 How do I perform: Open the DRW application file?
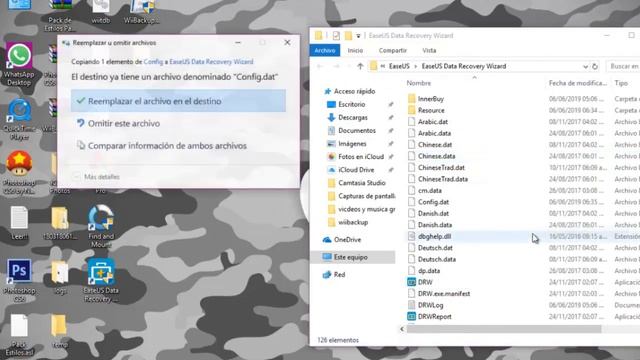click(x=425, y=282)
